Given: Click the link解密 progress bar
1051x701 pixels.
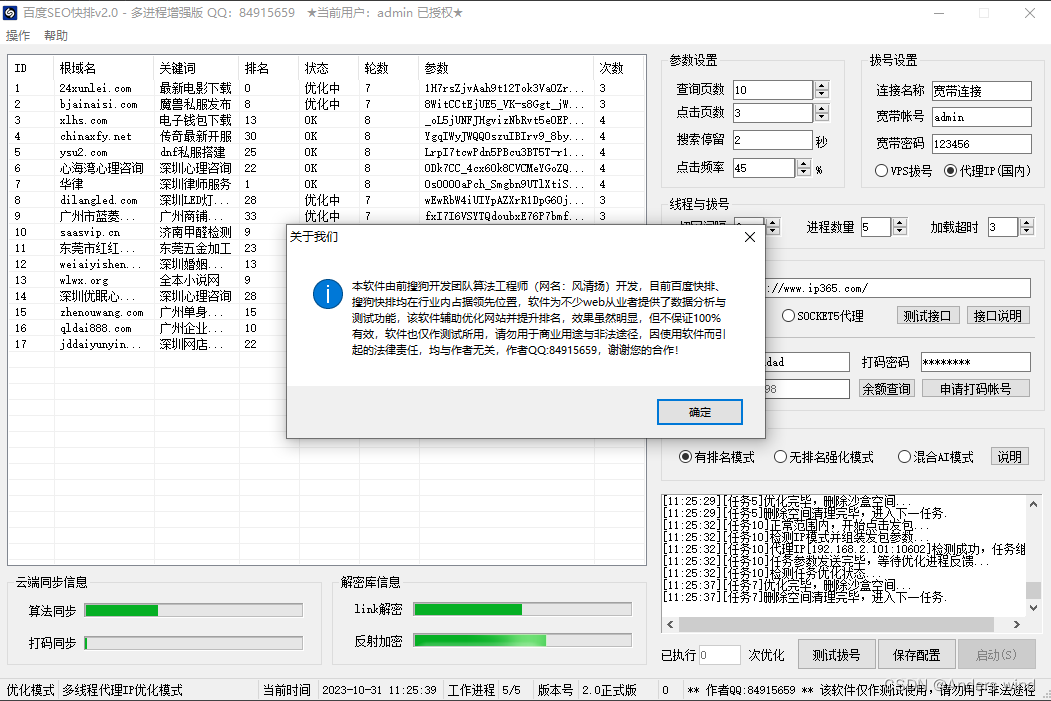Looking at the screenshot, I should point(522,609).
